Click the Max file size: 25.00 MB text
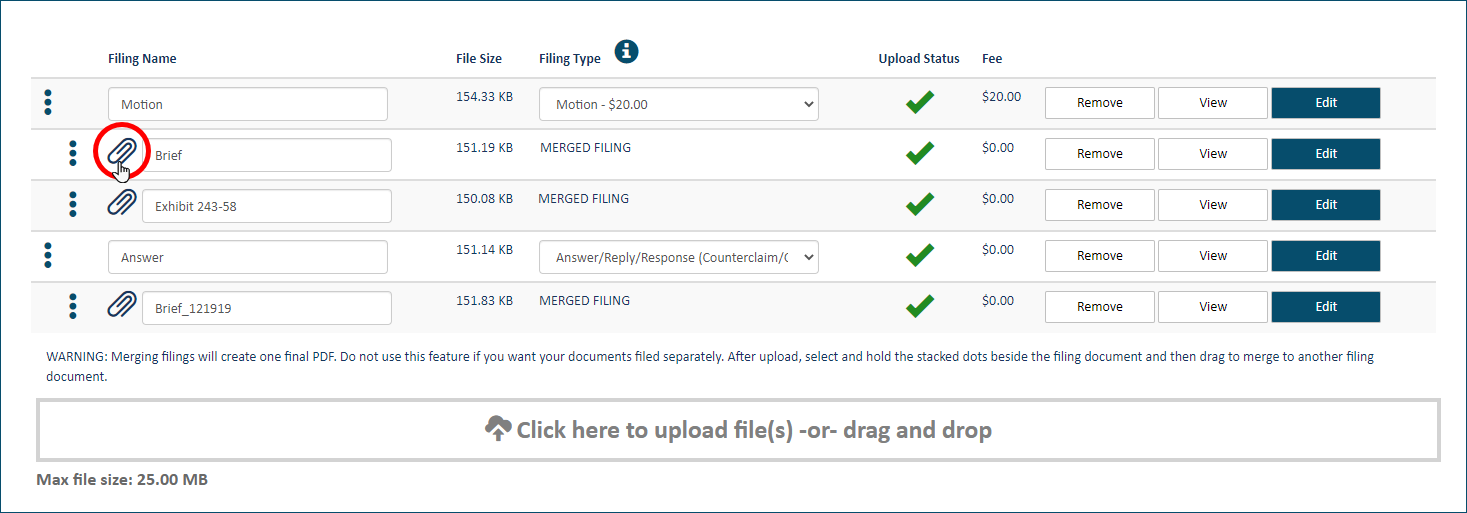 (x=122, y=480)
